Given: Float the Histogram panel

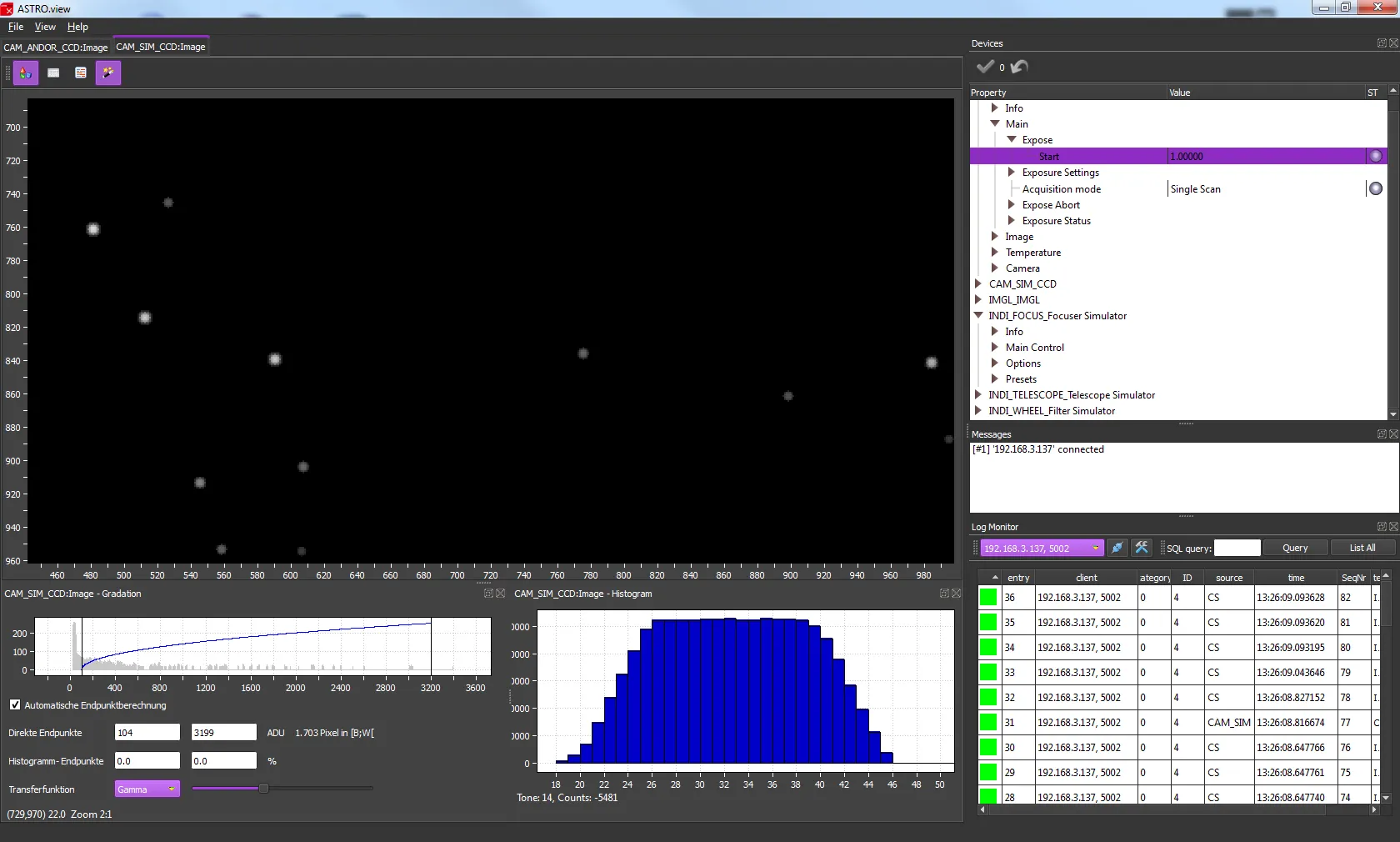Looking at the screenshot, I should (x=945, y=594).
